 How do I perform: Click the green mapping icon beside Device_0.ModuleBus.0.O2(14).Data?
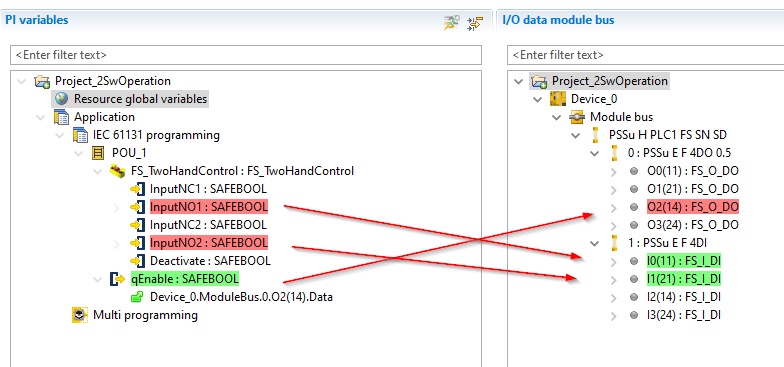click(x=137, y=297)
